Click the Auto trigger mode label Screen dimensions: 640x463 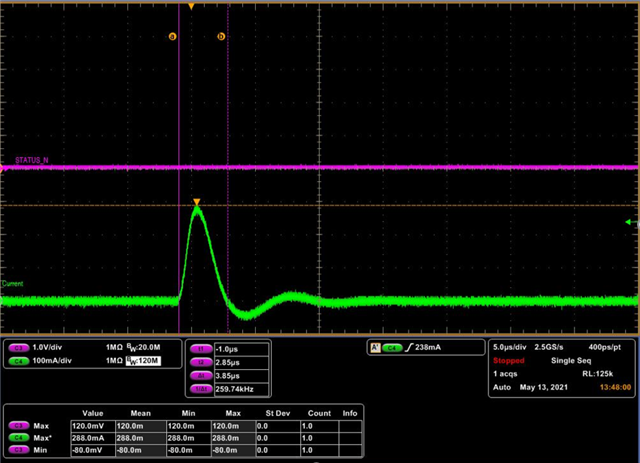(502, 387)
